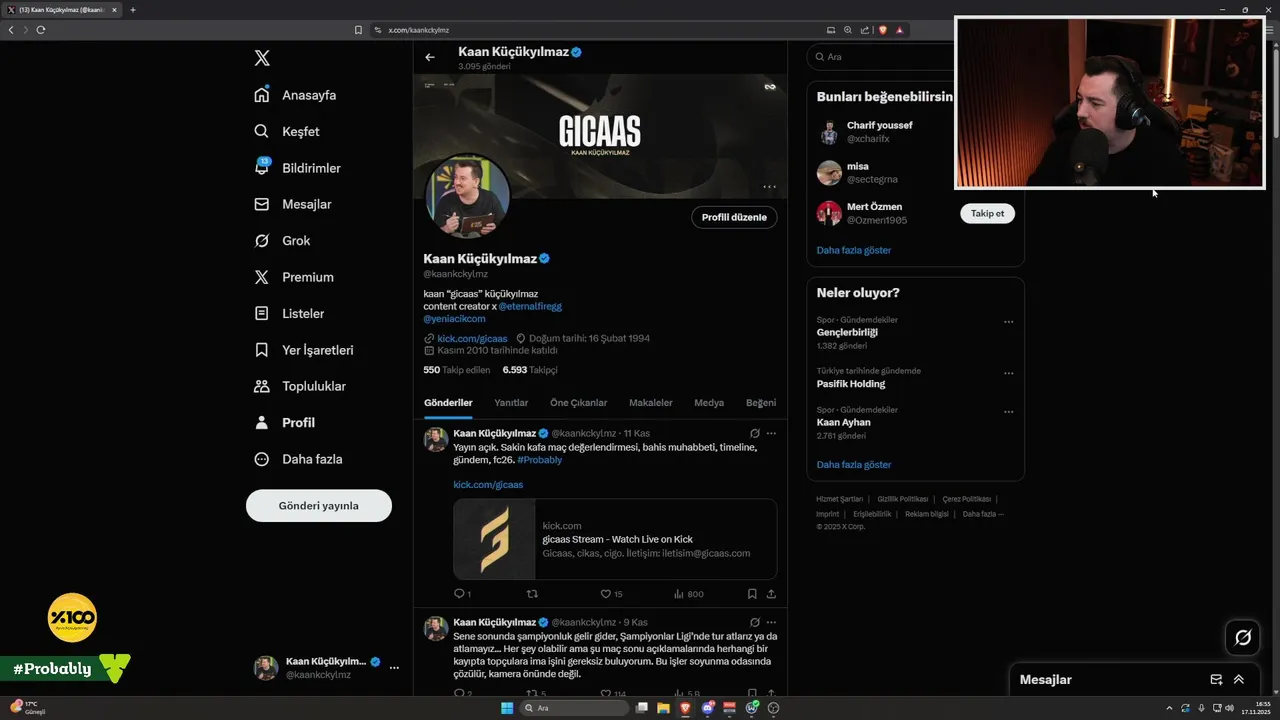The image size is (1280, 720).
Task: Open Daha fazla circle icon in sidebar
Action: point(262,459)
